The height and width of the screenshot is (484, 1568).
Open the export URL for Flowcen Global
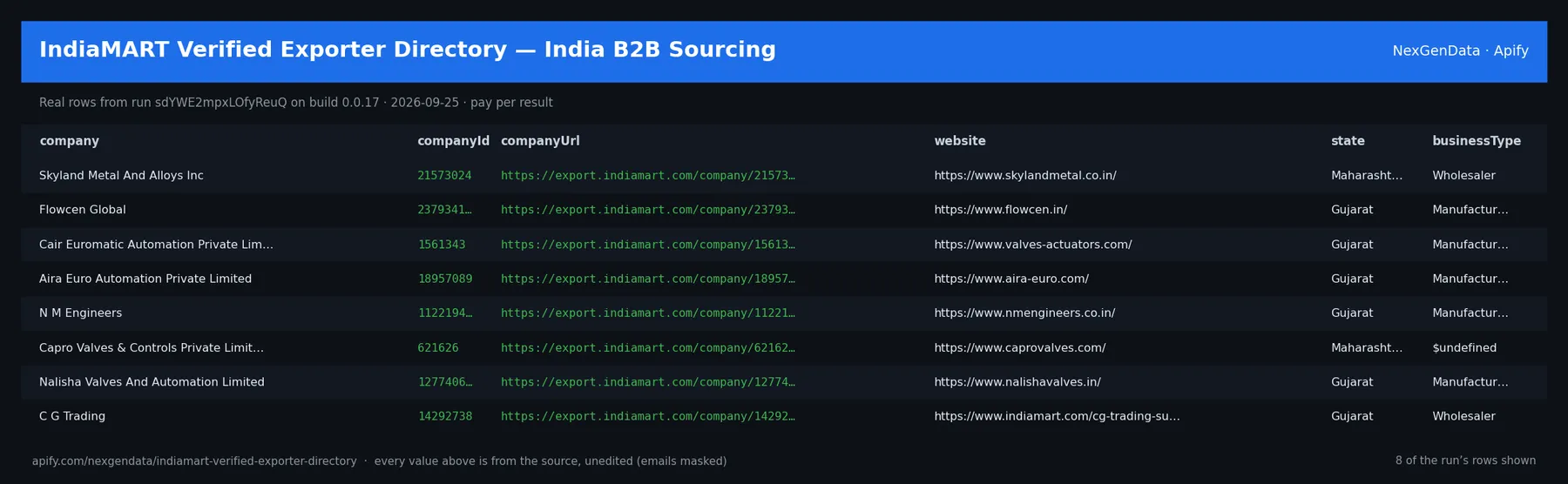648,210
